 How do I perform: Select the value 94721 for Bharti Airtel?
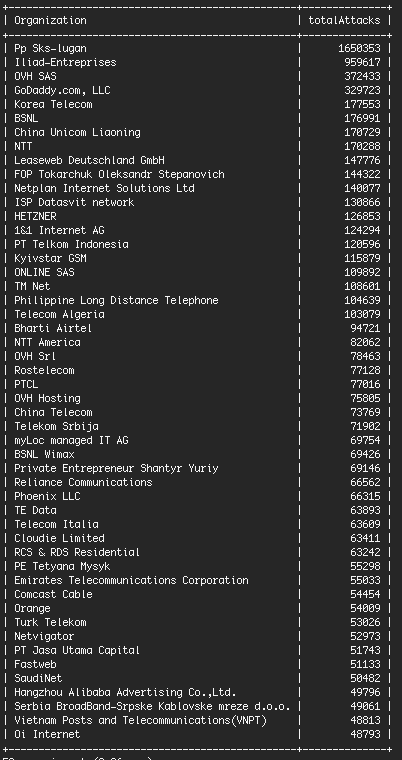(x=366, y=329)
